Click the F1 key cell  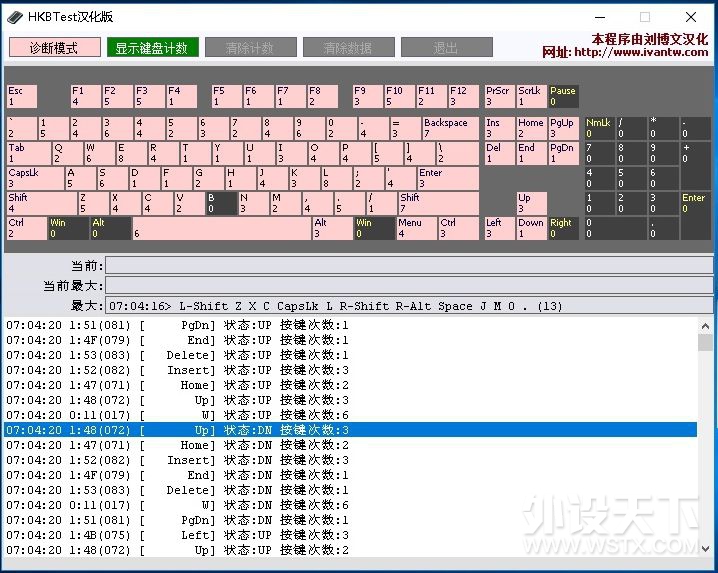tap(86, 96)
